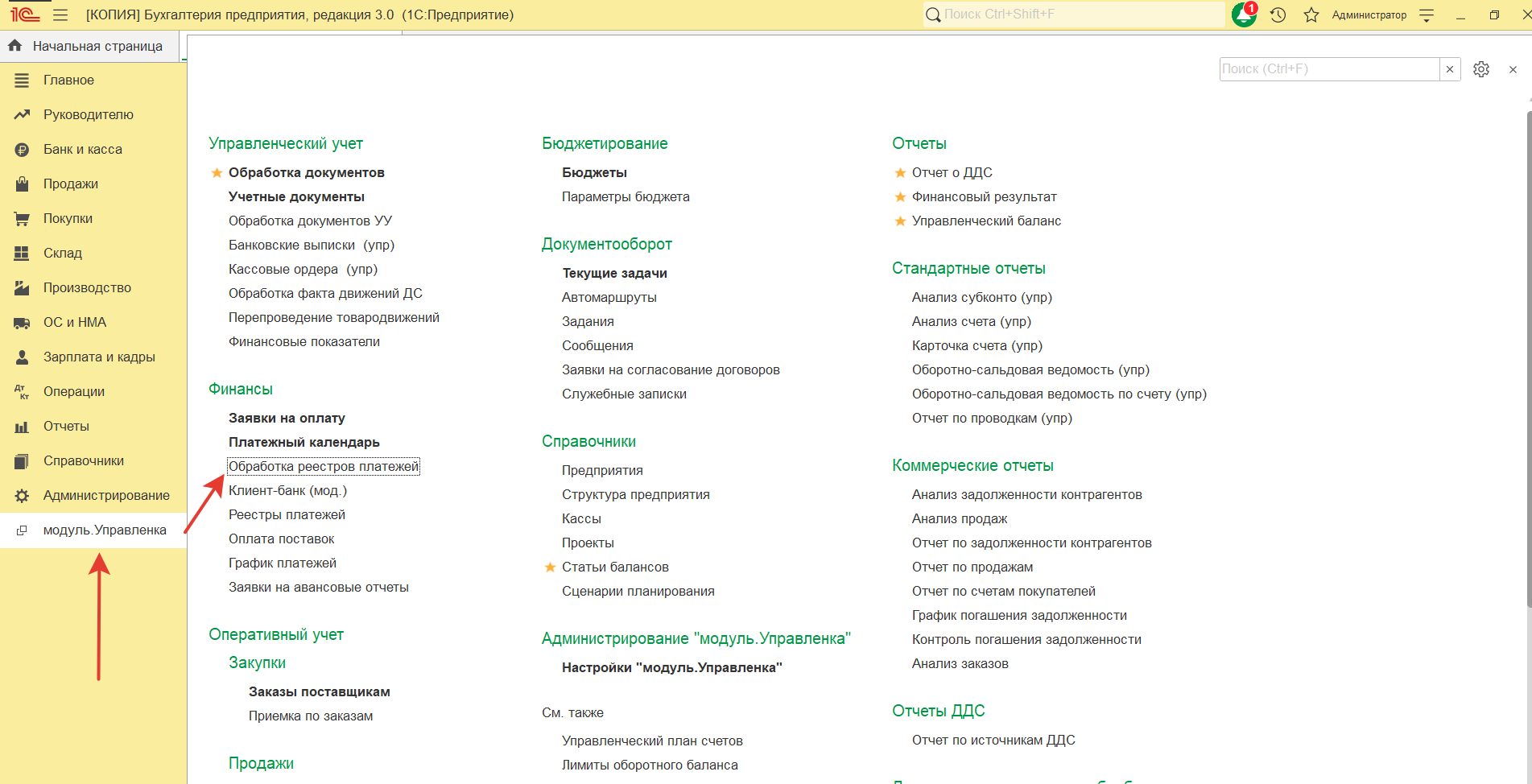Focus the section menu search field
The image size is (1532, 784).
[1329, 69]
